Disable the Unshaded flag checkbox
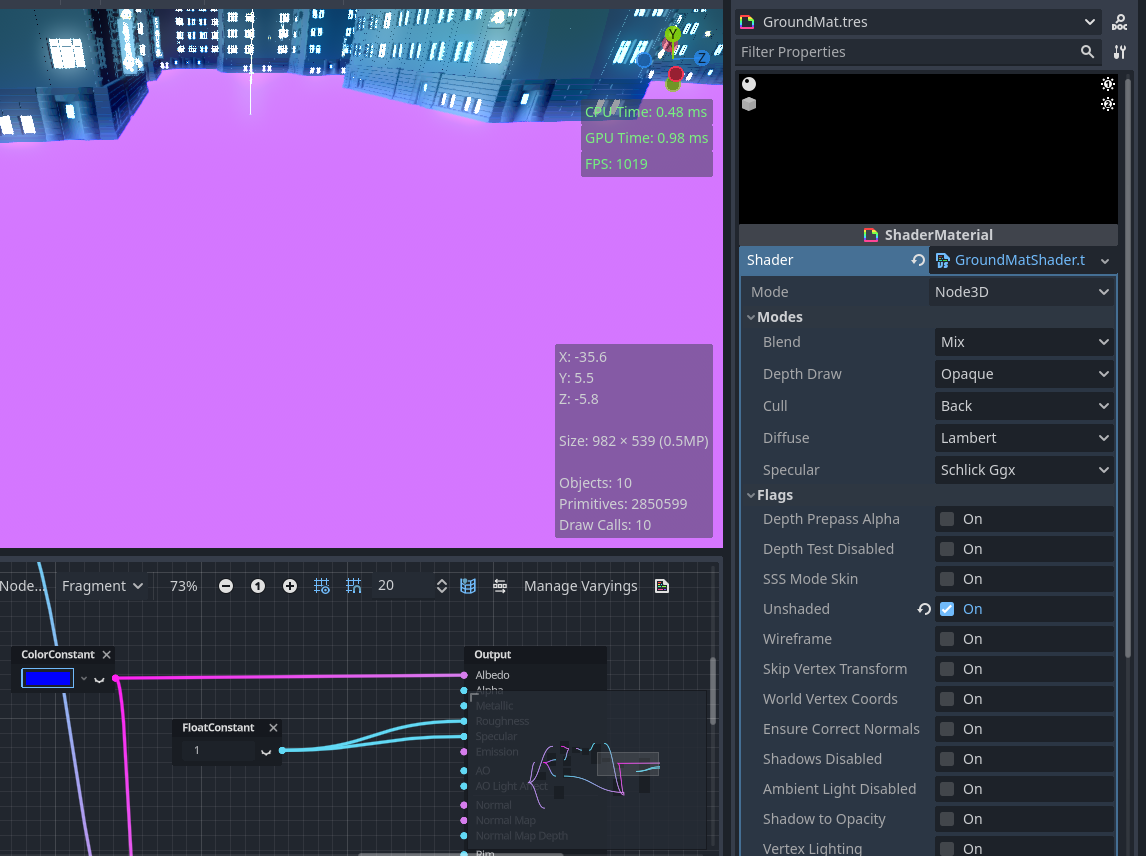The width and height of the screenshot is (1146, 856). click(x=946, y=609)
